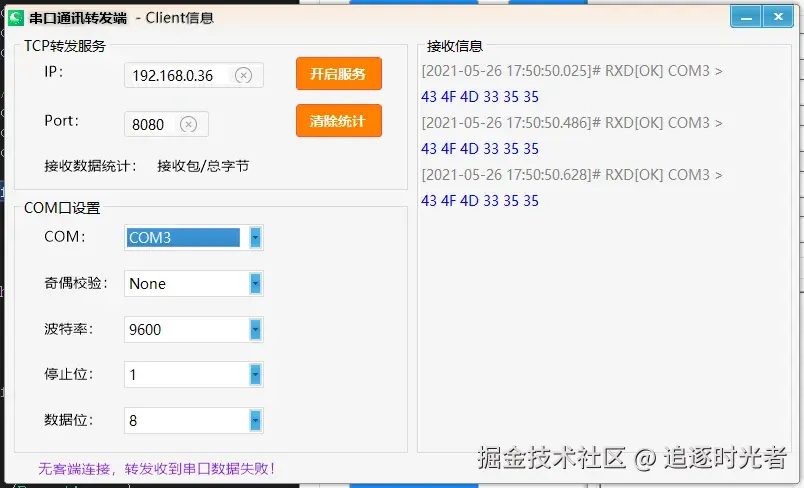804x488 pixels.
Task: Click the 接收包/总字节 statistics label
Action: (x=203, y=166)
